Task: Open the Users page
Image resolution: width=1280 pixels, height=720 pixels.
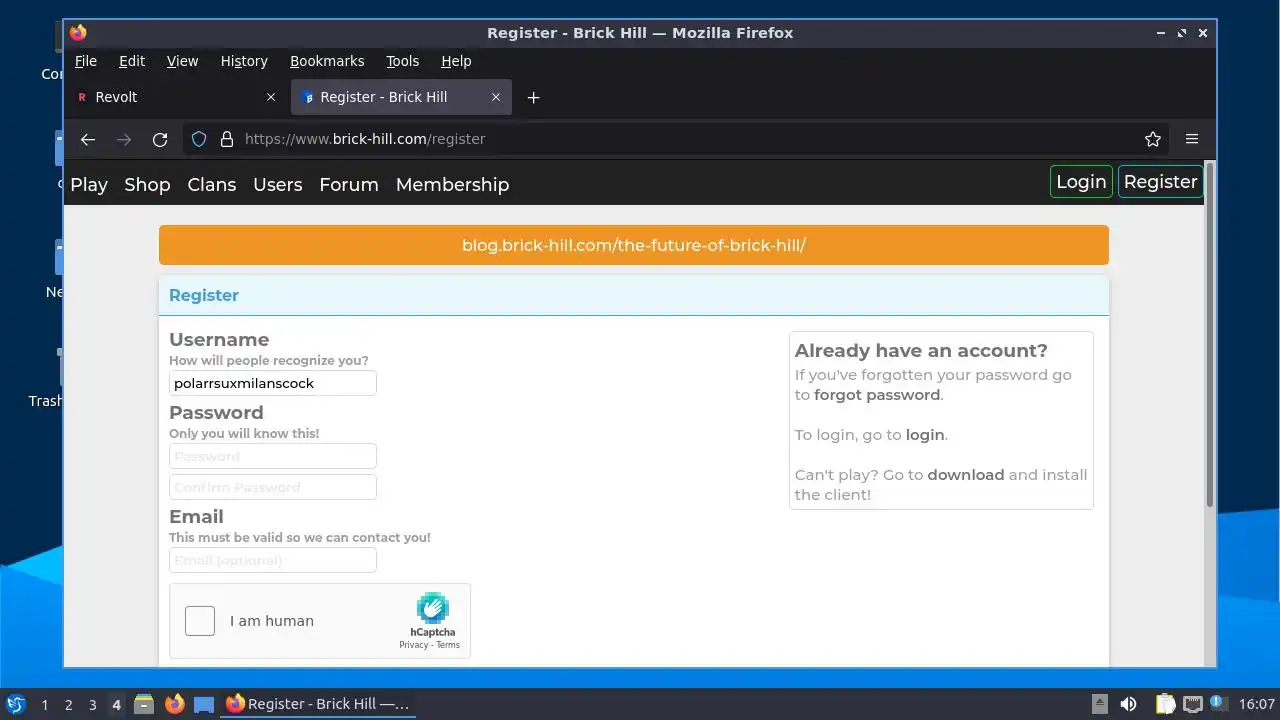Action: click(x=278, y=184)
